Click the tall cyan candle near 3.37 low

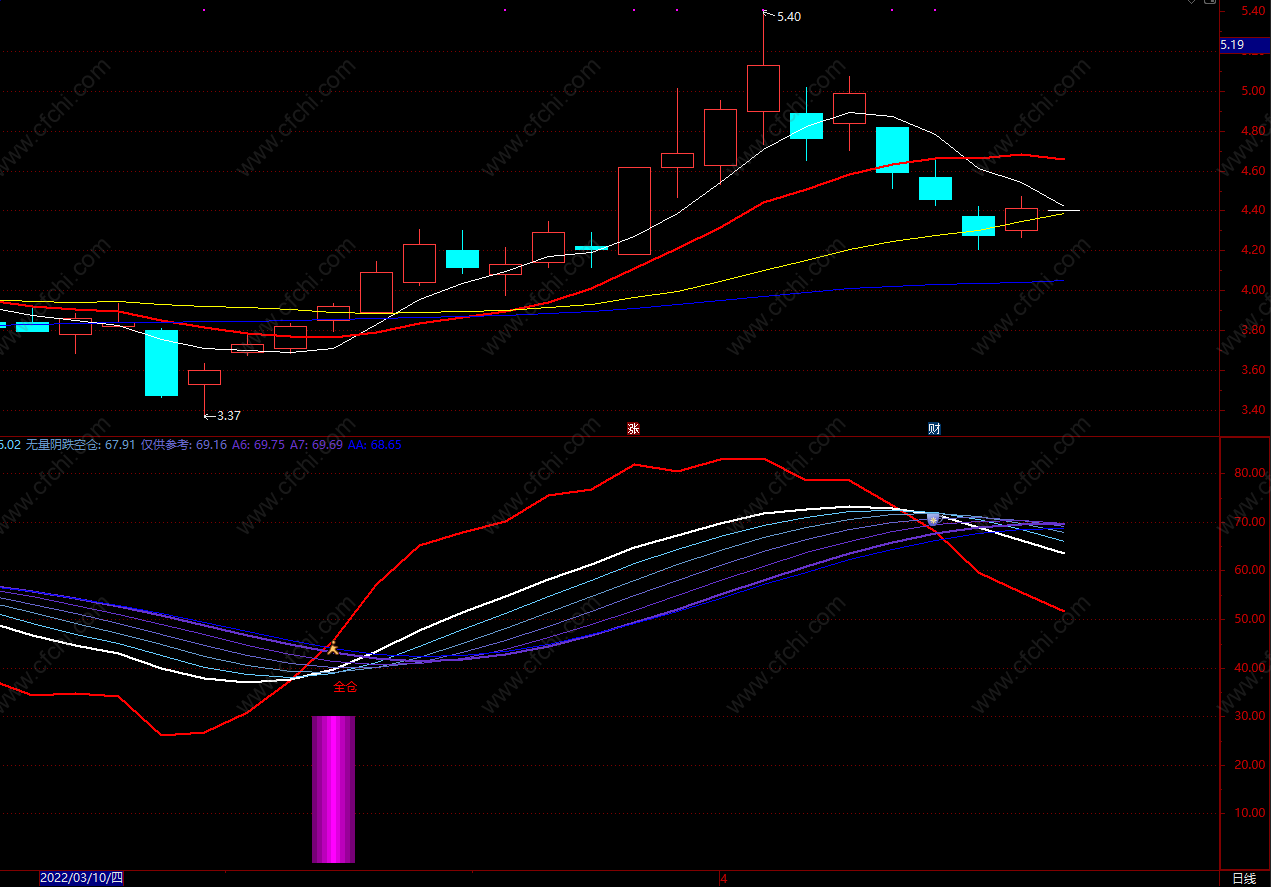(161, 363)
